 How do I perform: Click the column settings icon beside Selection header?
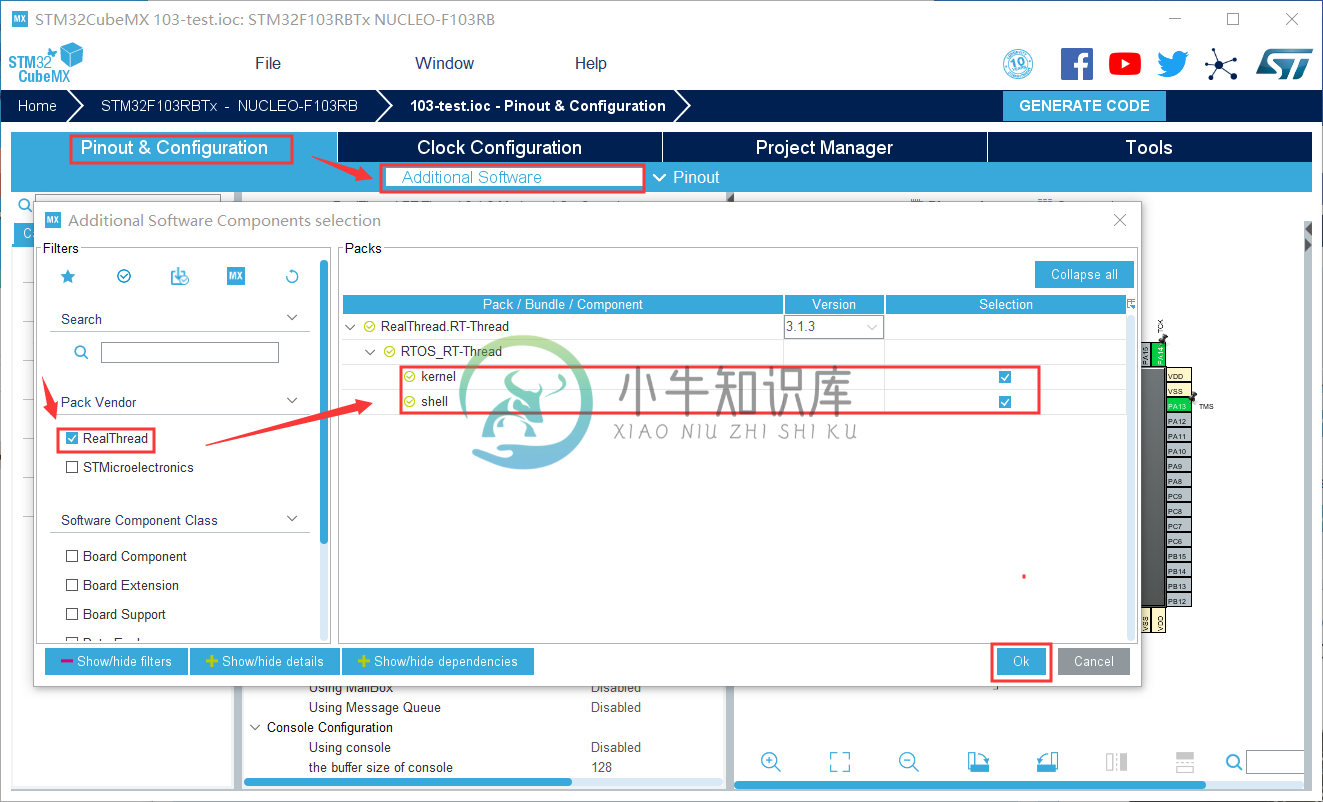1131,304
